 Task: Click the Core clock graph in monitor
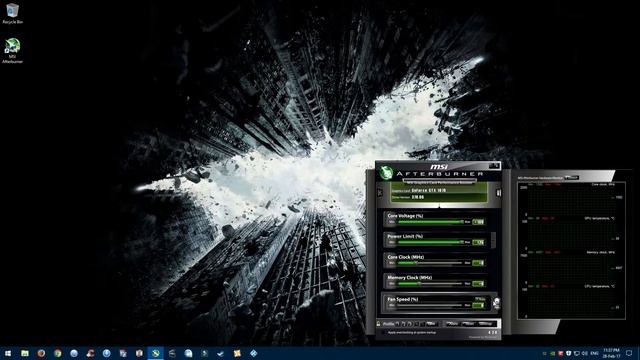[571, 200]
